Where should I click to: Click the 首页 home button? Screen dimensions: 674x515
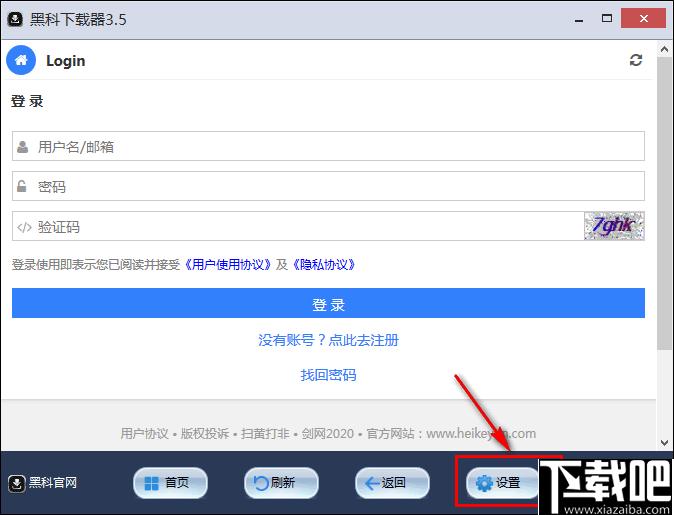[171, 483]
